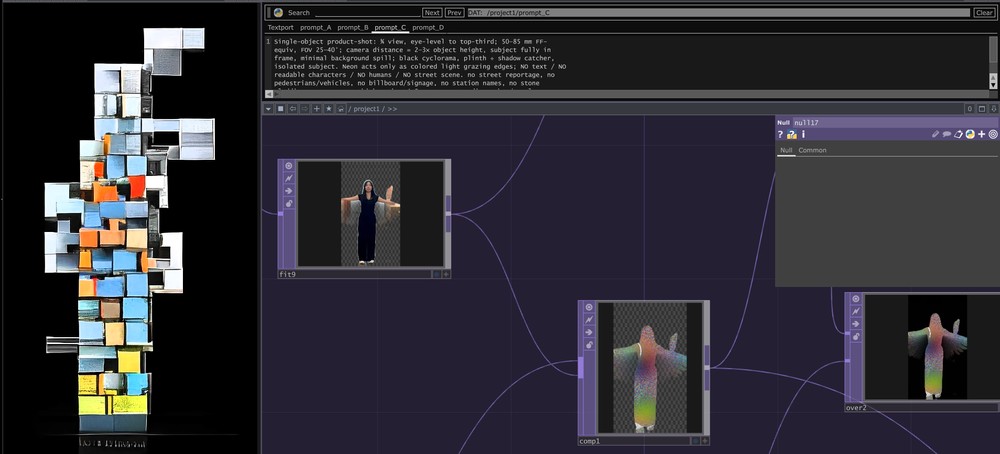Toggle the display flag circle on fit9
Viewport: 1000px width, 454px height.
point(437,274)
